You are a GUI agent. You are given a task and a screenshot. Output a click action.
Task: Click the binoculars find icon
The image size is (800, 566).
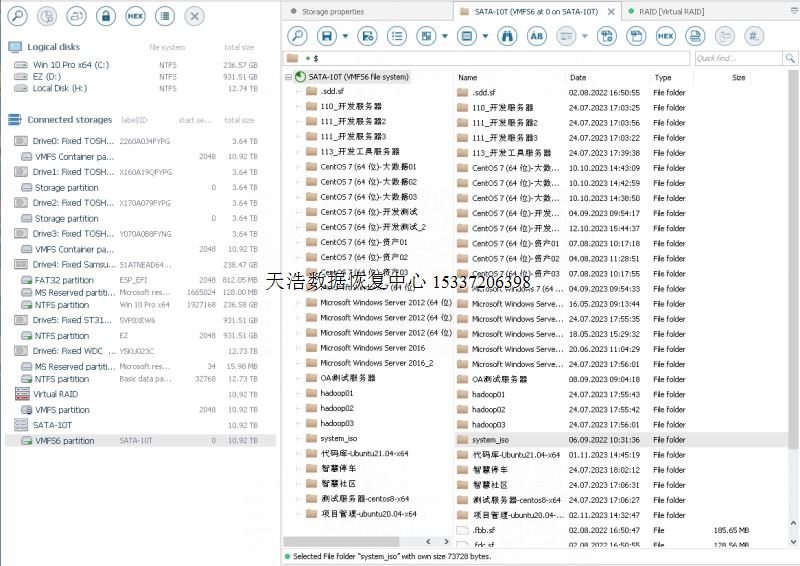[x=507, y=36]
